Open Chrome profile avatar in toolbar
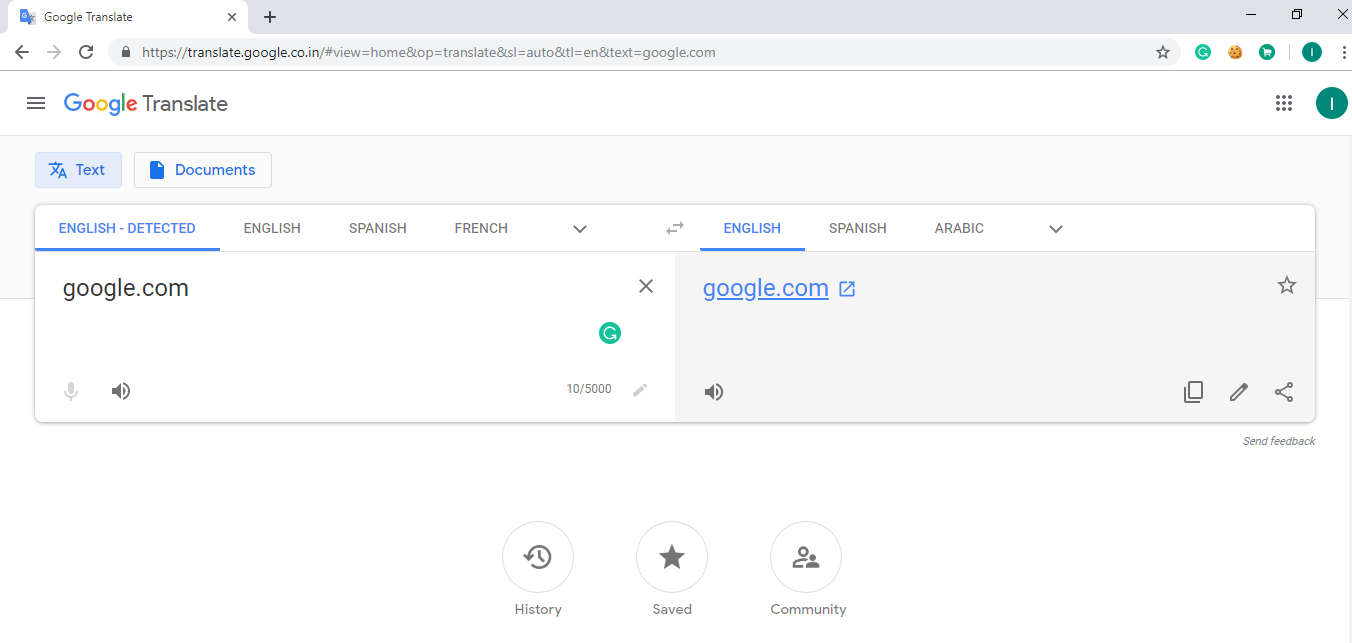The height and width of the screenshot is (643, 1352). click(1312, 52)
